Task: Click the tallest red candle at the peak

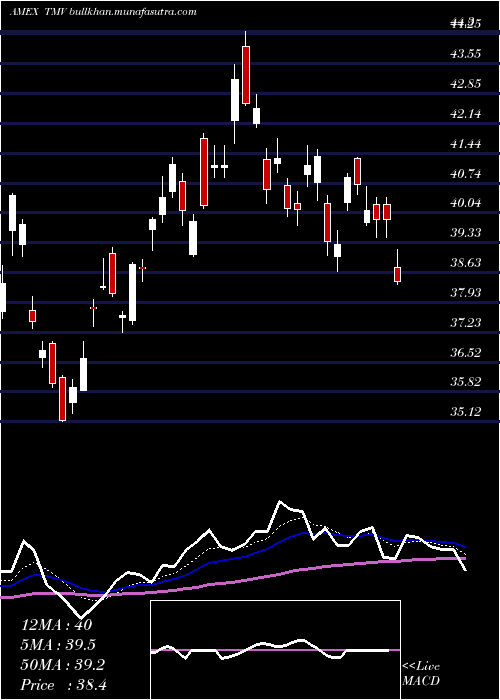Action: coord(246,75)
